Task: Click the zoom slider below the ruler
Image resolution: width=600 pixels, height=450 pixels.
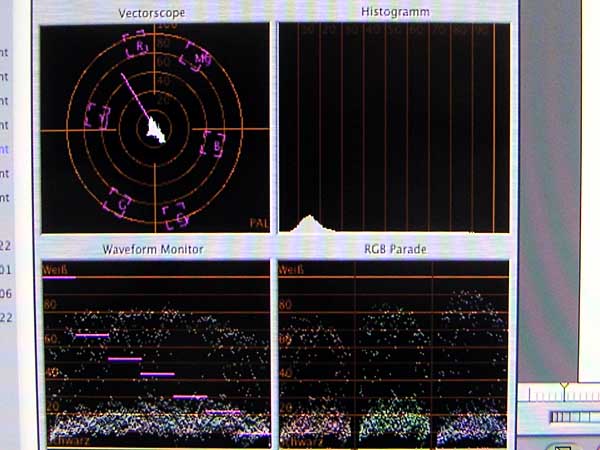Action: coord(572,416)
